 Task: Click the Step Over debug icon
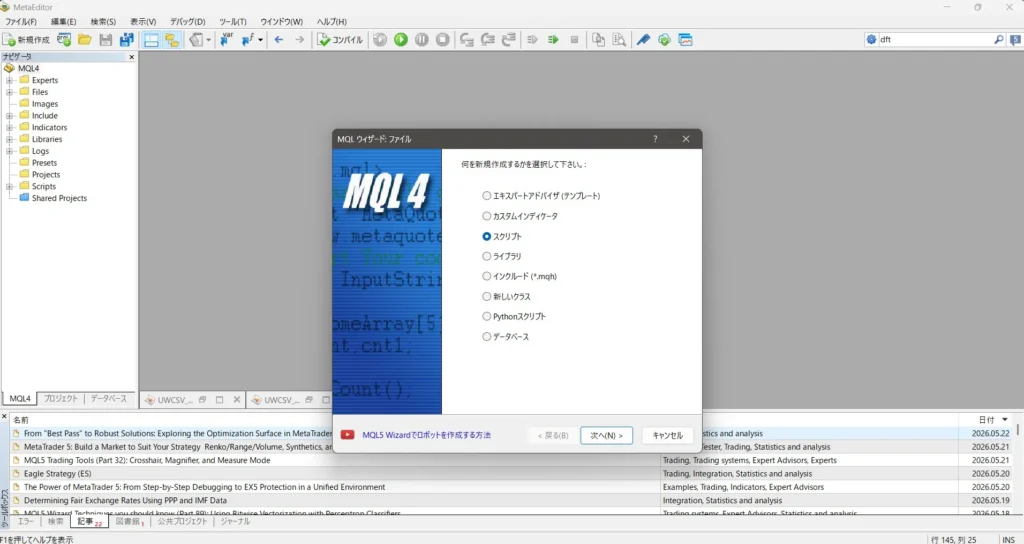click(488, 40)
